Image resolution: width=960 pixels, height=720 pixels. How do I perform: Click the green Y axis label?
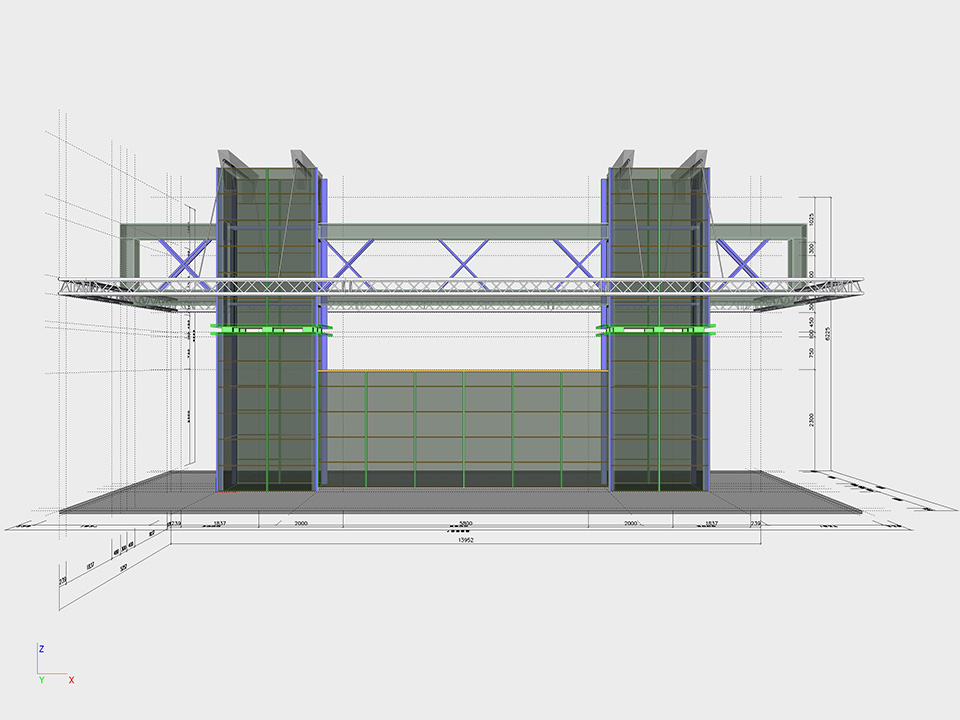click(41, 680)
